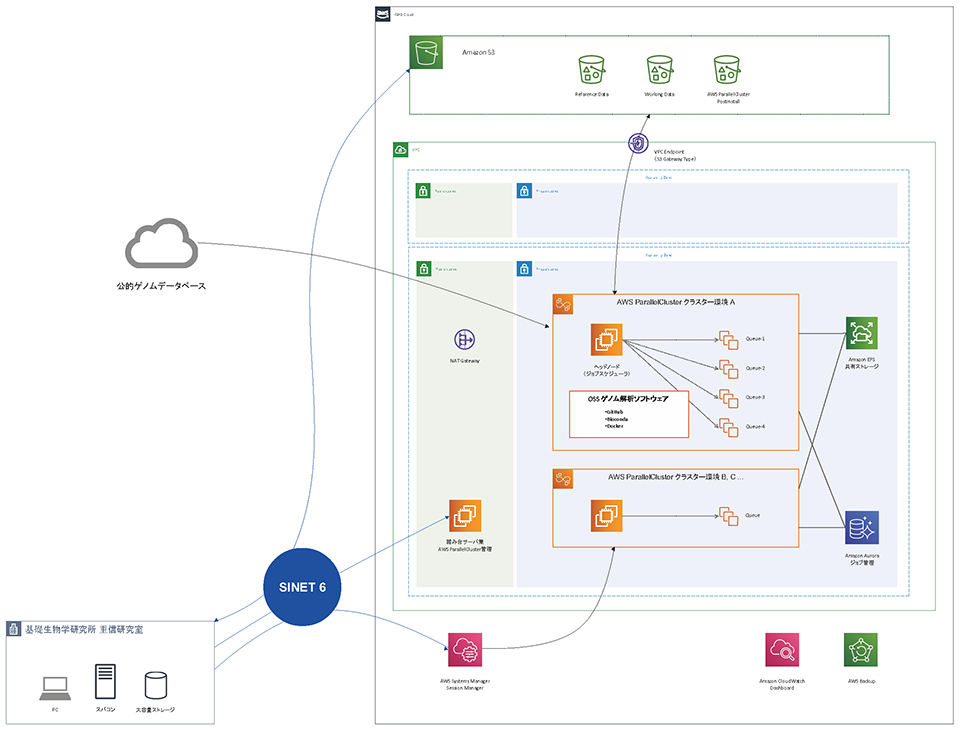Select the Amazon Aurora database icon
This screenshot has width=960, height=734.
(x=861, y=527)
